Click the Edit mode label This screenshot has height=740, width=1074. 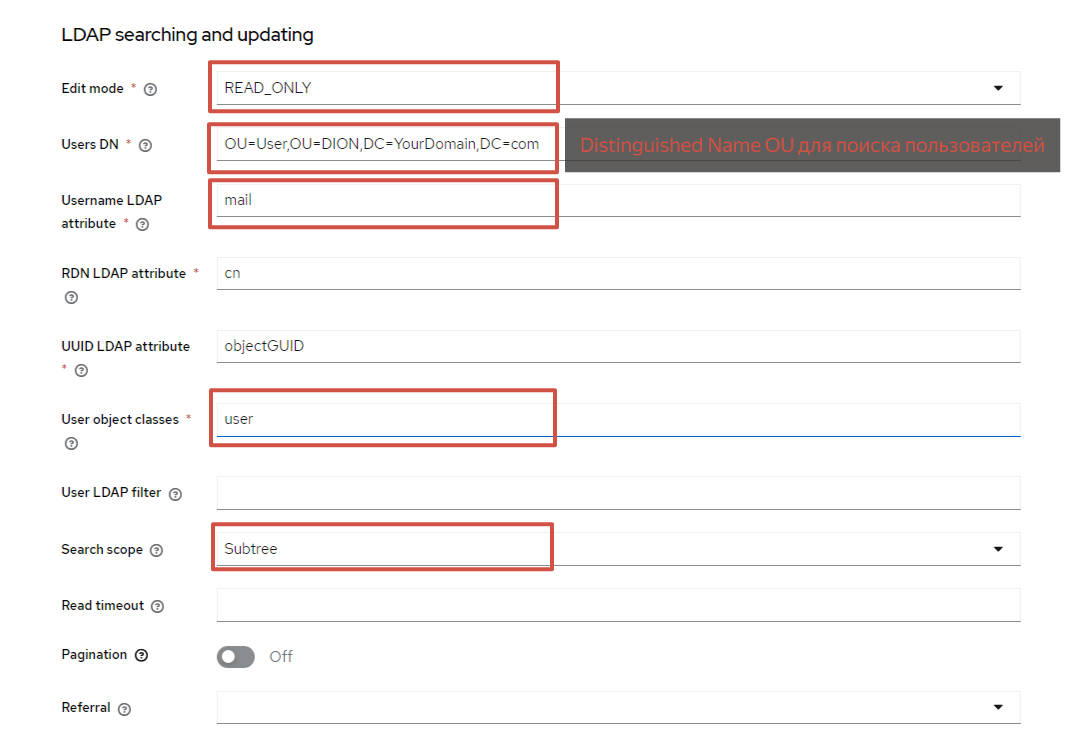[92, 88]
